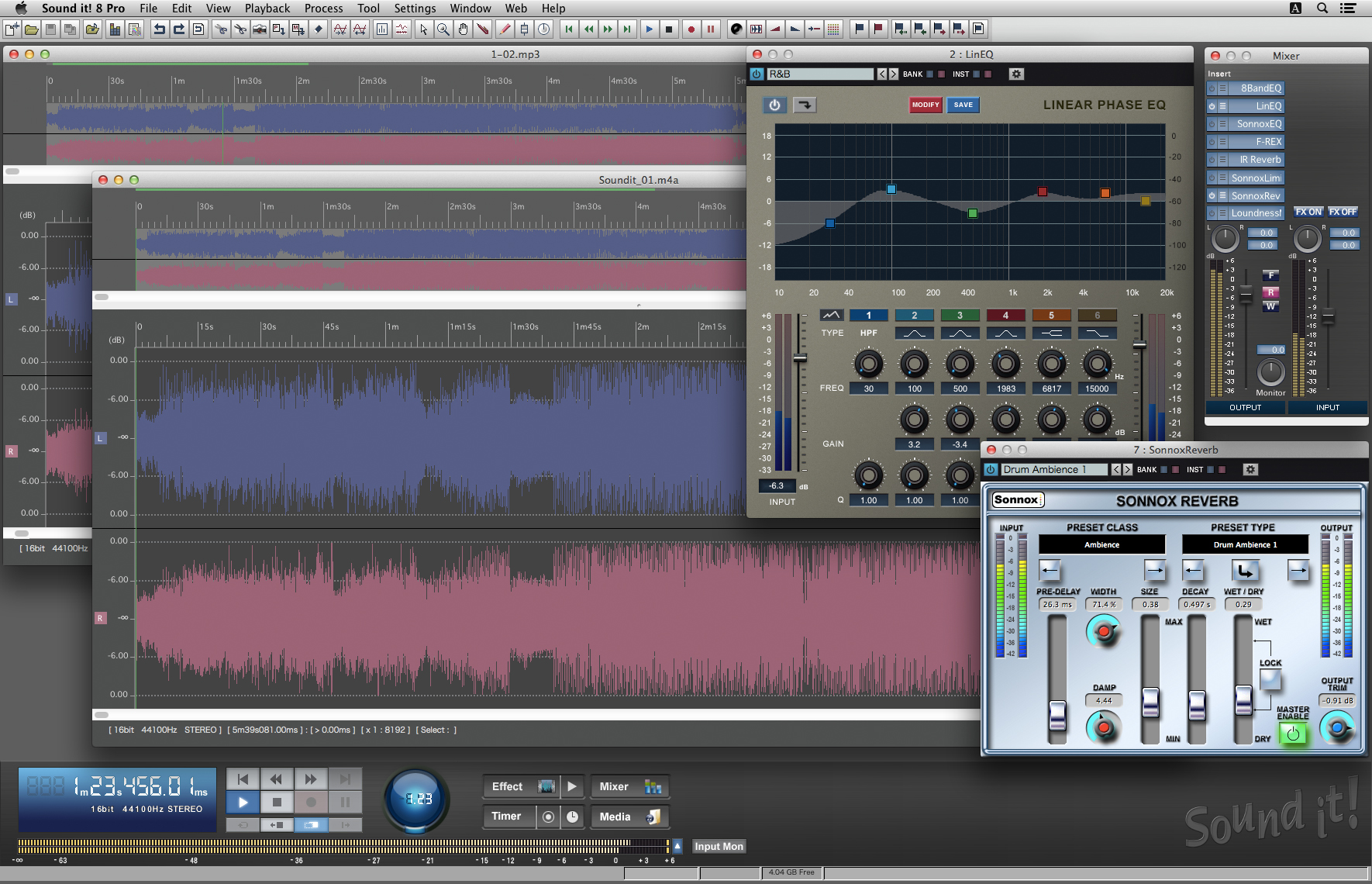Screen dimensions: 1372x884
Task: Click FX ON in the Mixer
Action: tap(1308, 212)
